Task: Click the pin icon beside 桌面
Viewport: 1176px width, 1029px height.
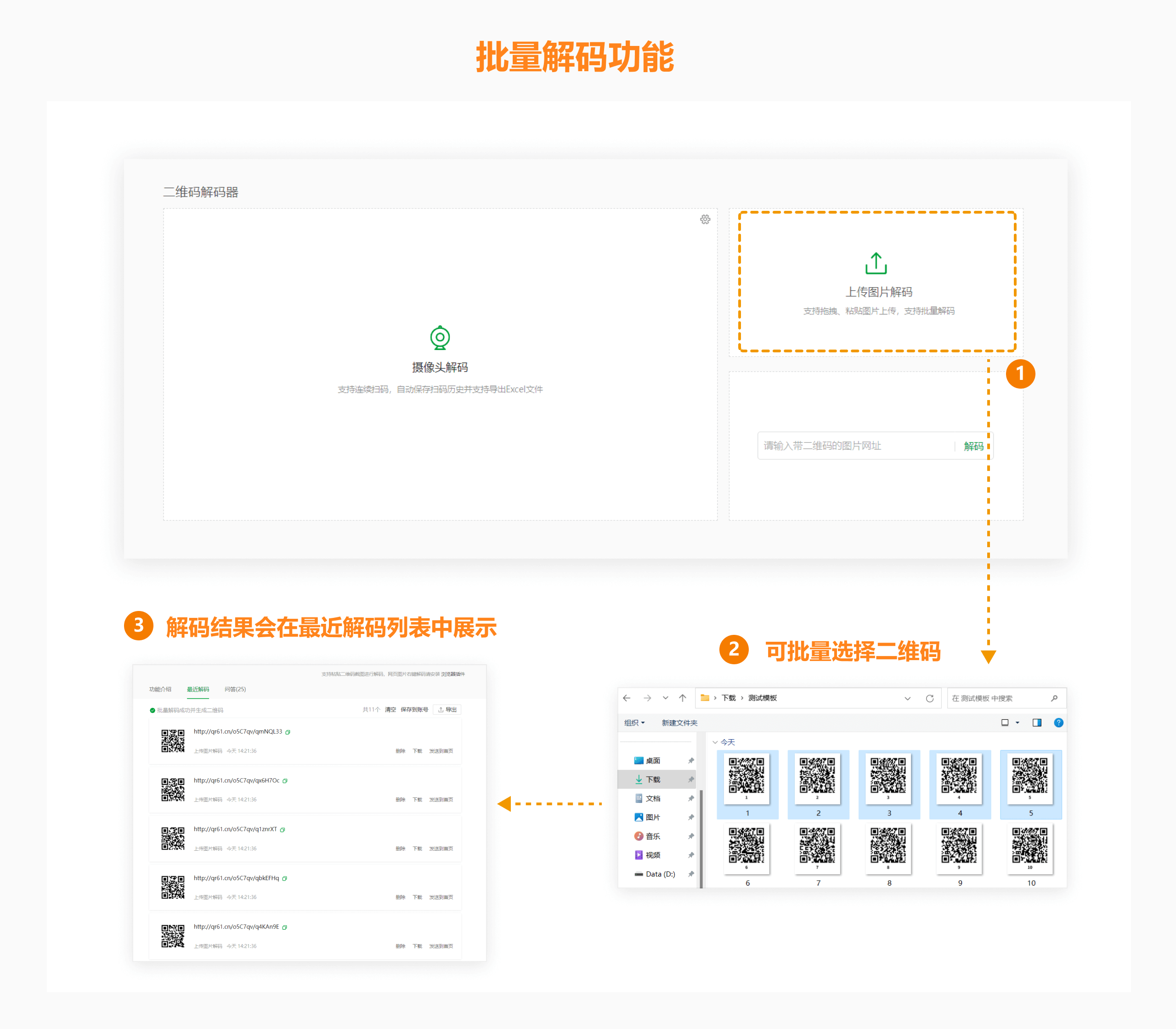Action: pos(691,761)
